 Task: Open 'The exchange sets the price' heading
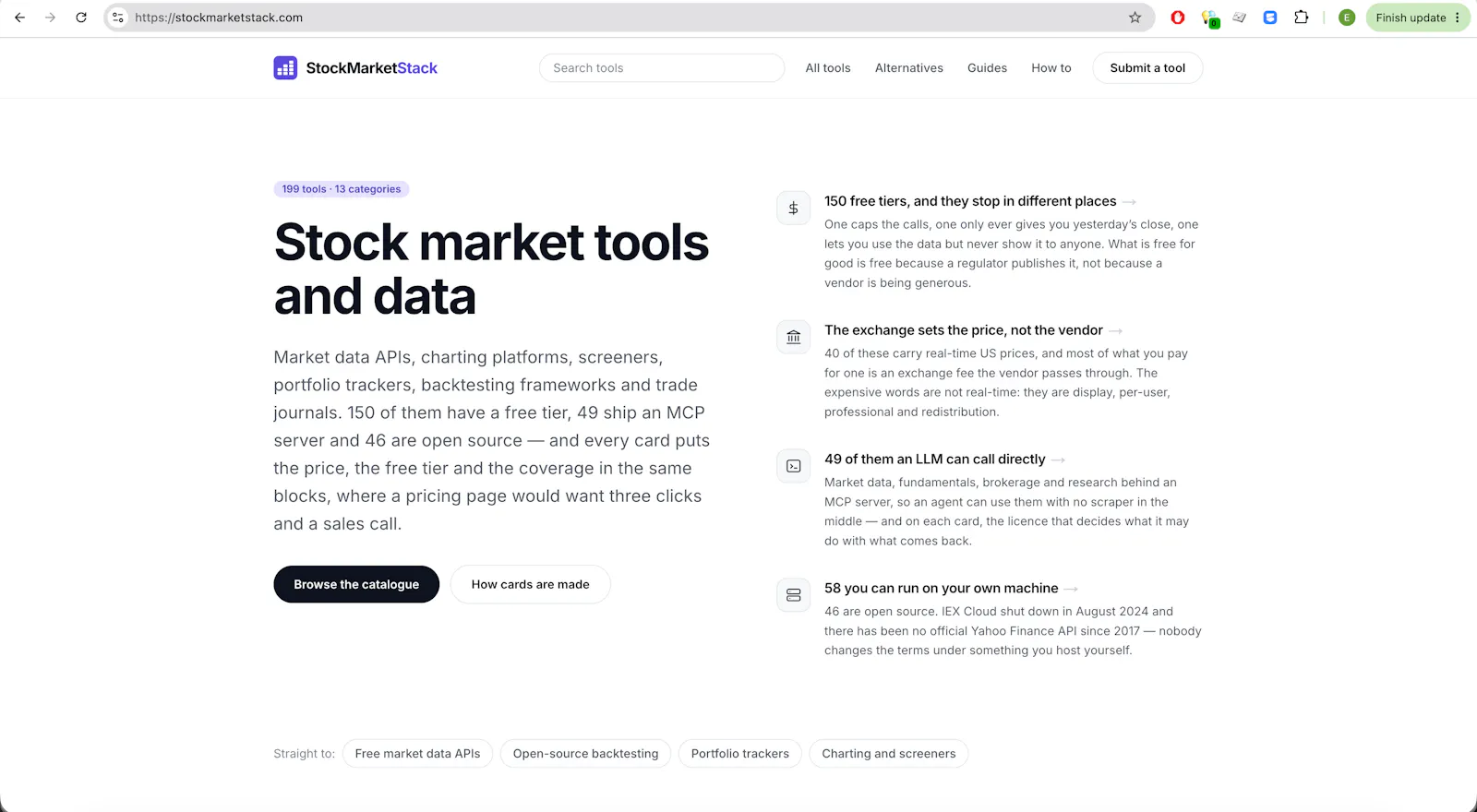coord(964,330)
